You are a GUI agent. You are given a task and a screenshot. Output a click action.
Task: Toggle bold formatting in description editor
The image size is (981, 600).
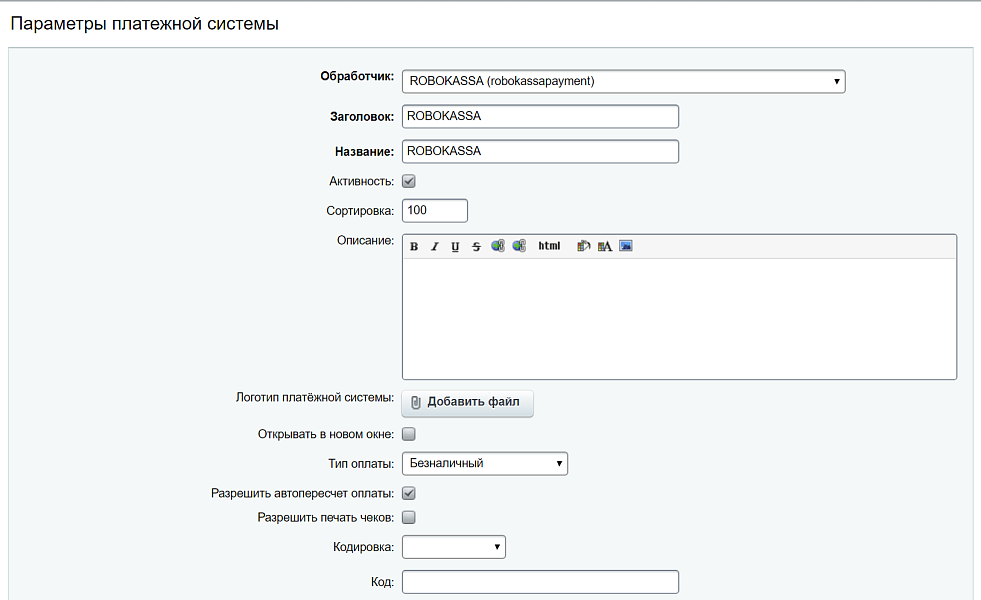click(414, 247)
